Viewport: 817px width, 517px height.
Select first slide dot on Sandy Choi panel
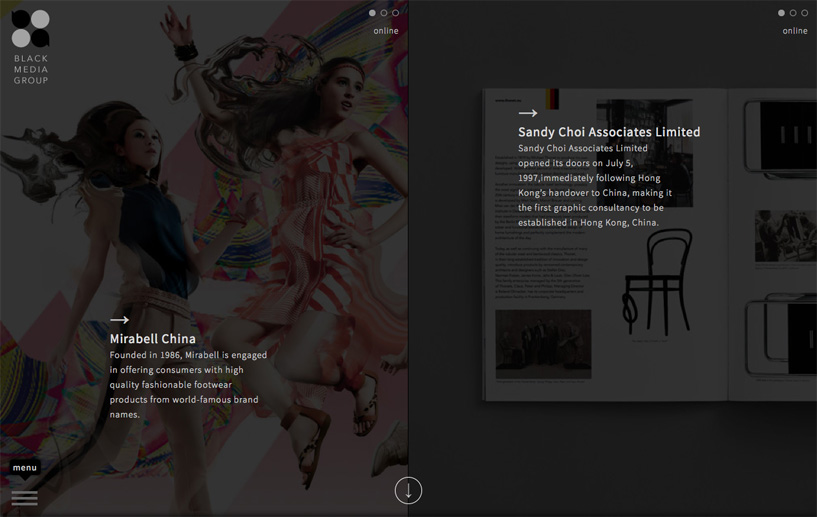pos(781,13)
